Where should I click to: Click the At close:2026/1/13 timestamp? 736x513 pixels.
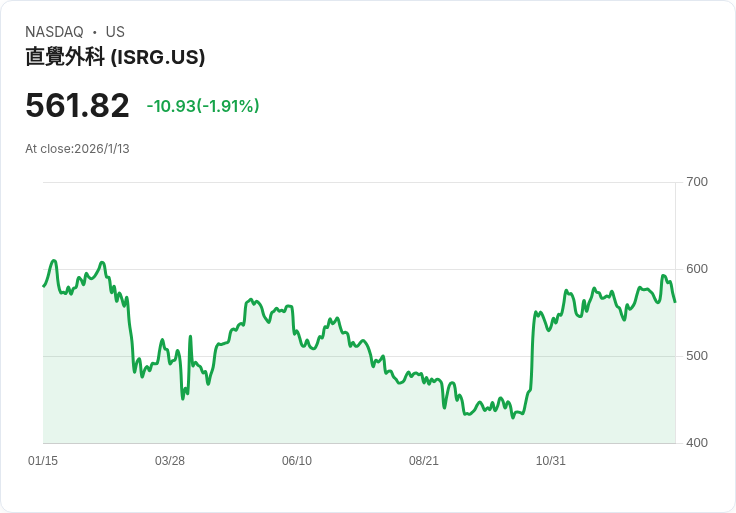coord(77,149)
